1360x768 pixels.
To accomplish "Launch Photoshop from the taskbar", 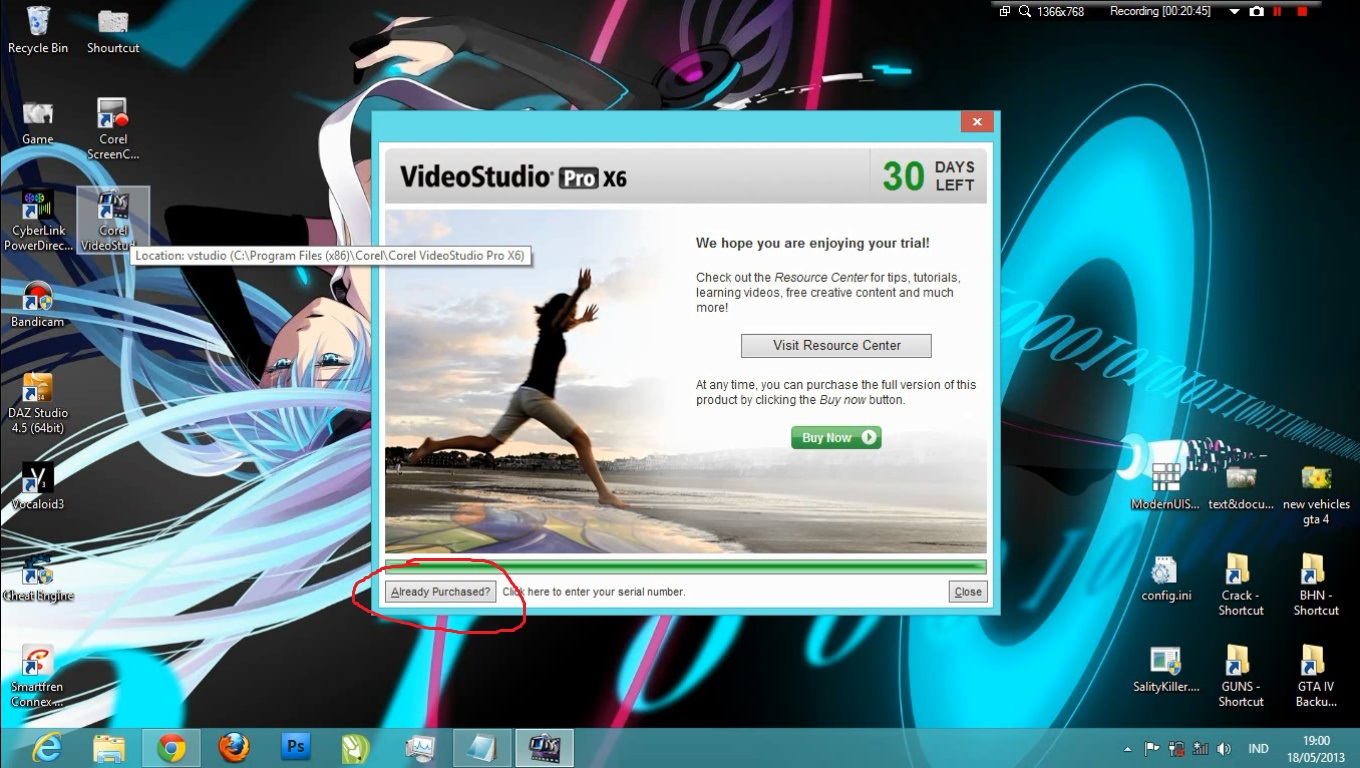I will click(295, 747).
